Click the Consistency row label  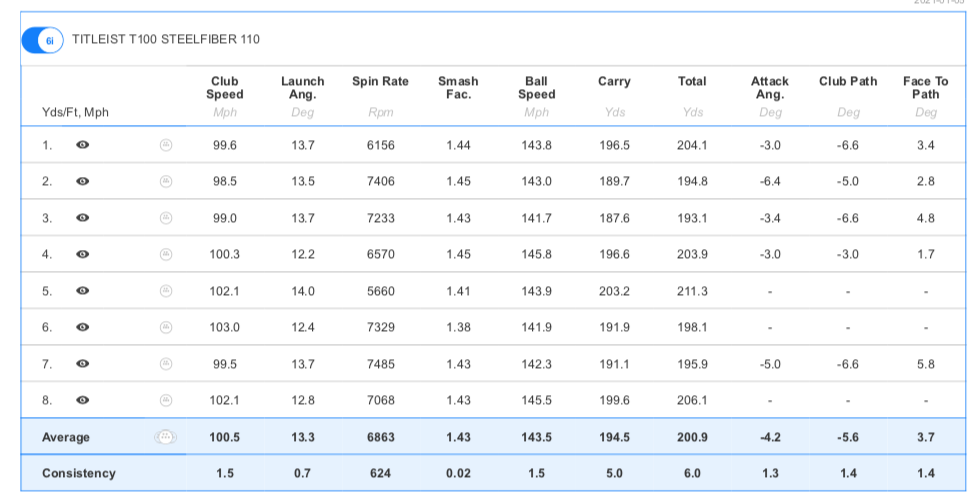tap(78, 473)
